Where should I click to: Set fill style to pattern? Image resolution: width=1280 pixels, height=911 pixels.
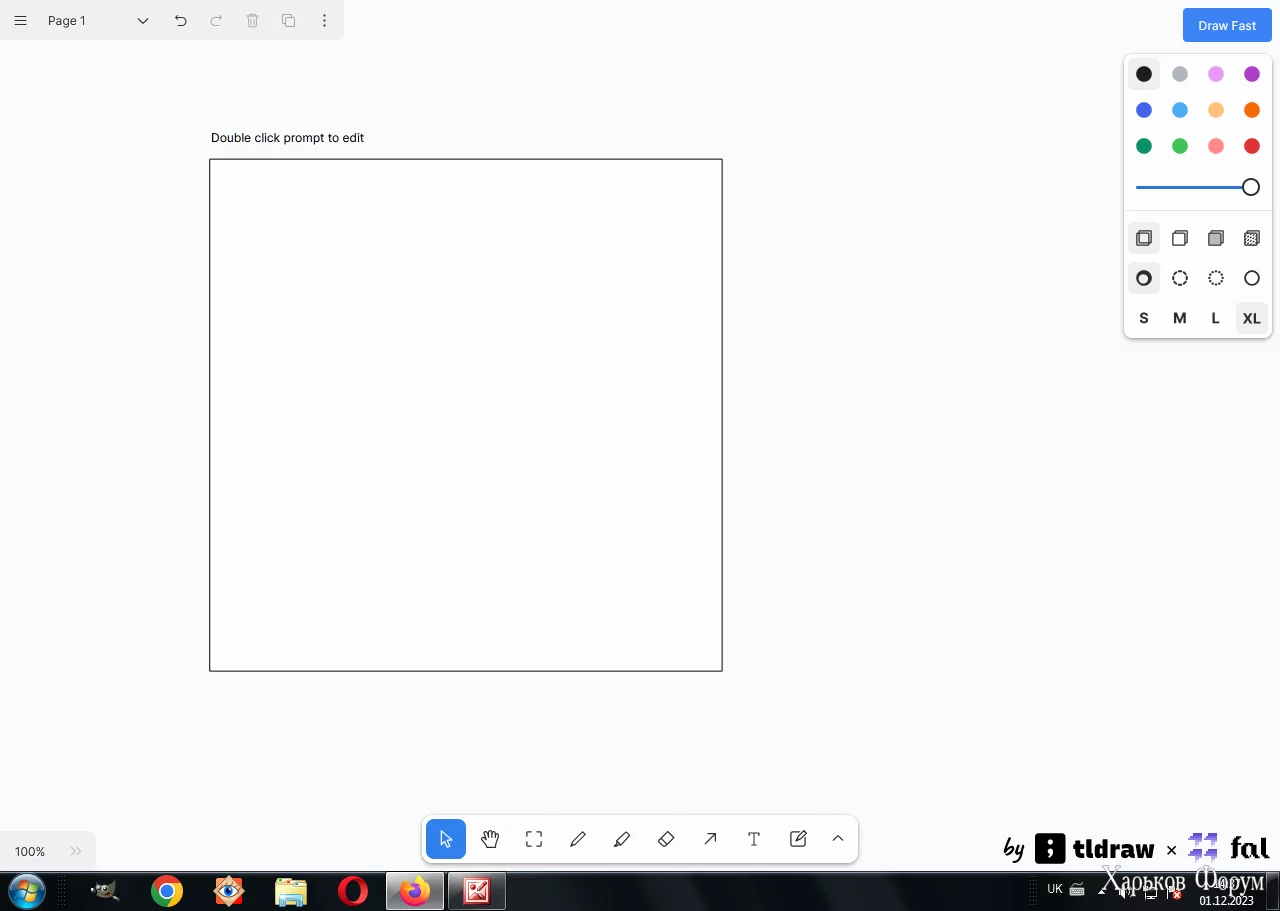point(1251,238)
